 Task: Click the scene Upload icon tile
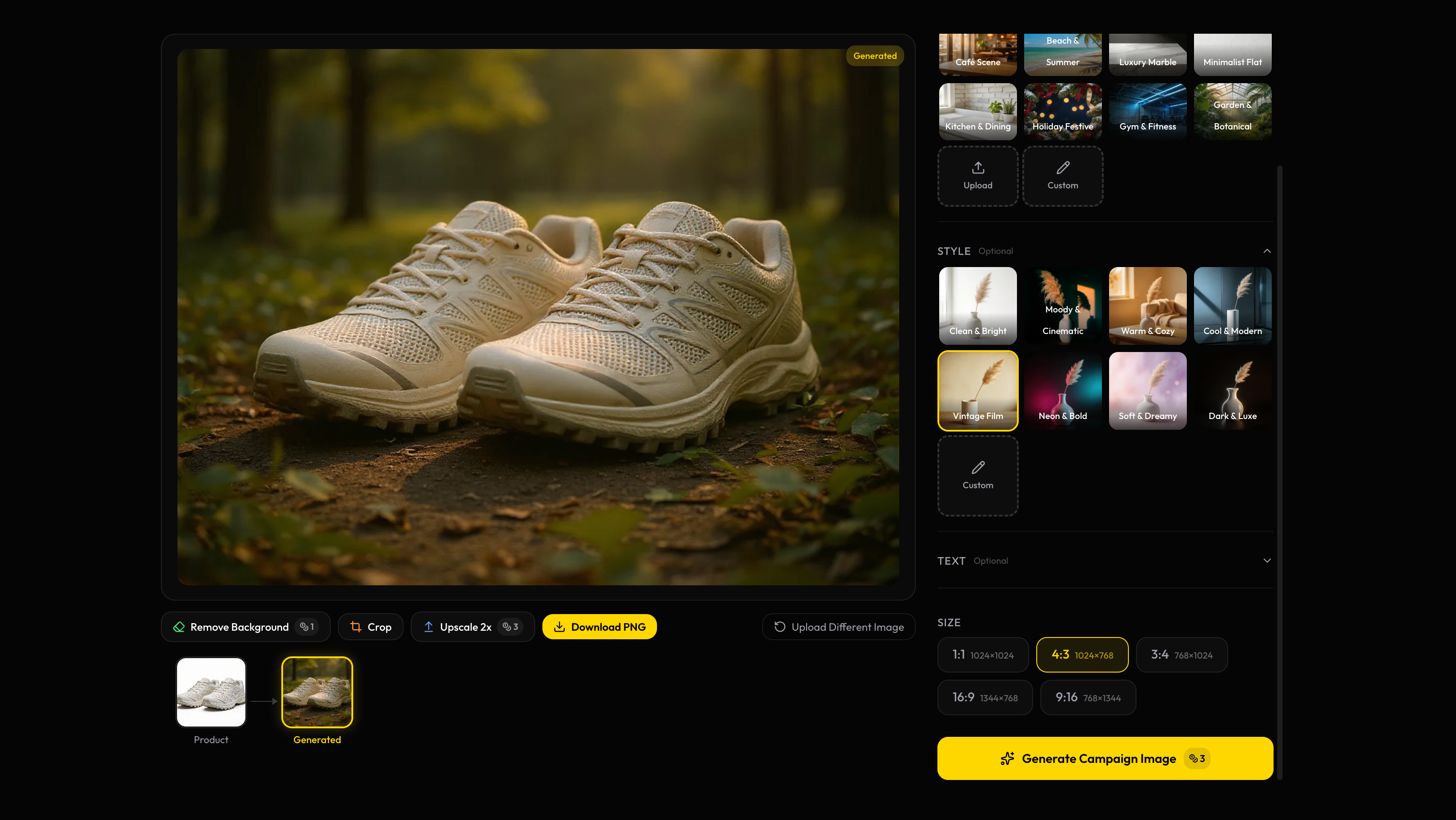pos(978,176)
